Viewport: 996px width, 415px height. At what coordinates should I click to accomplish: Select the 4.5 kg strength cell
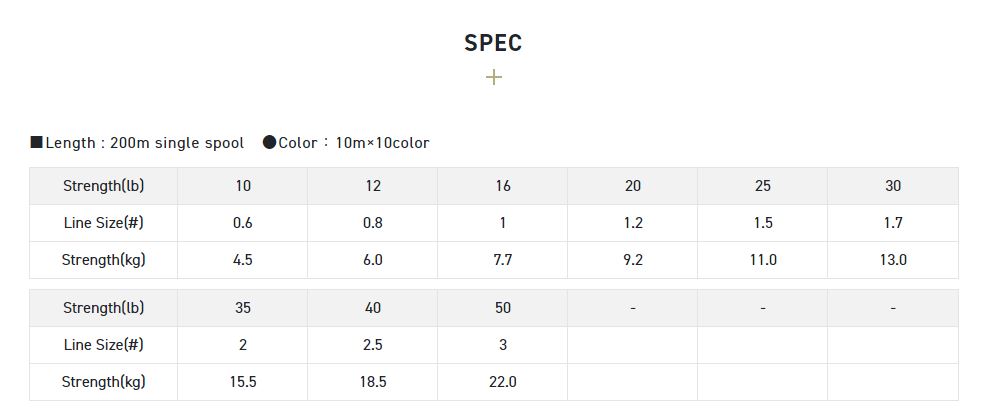(243, 260)
